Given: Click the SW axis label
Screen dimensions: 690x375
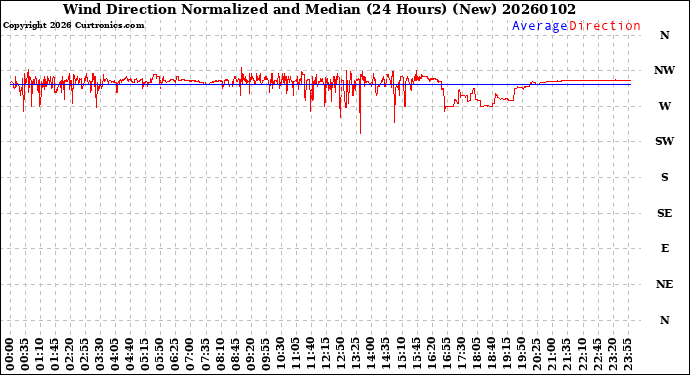Looking at the screenshot, I should (664, 141).
